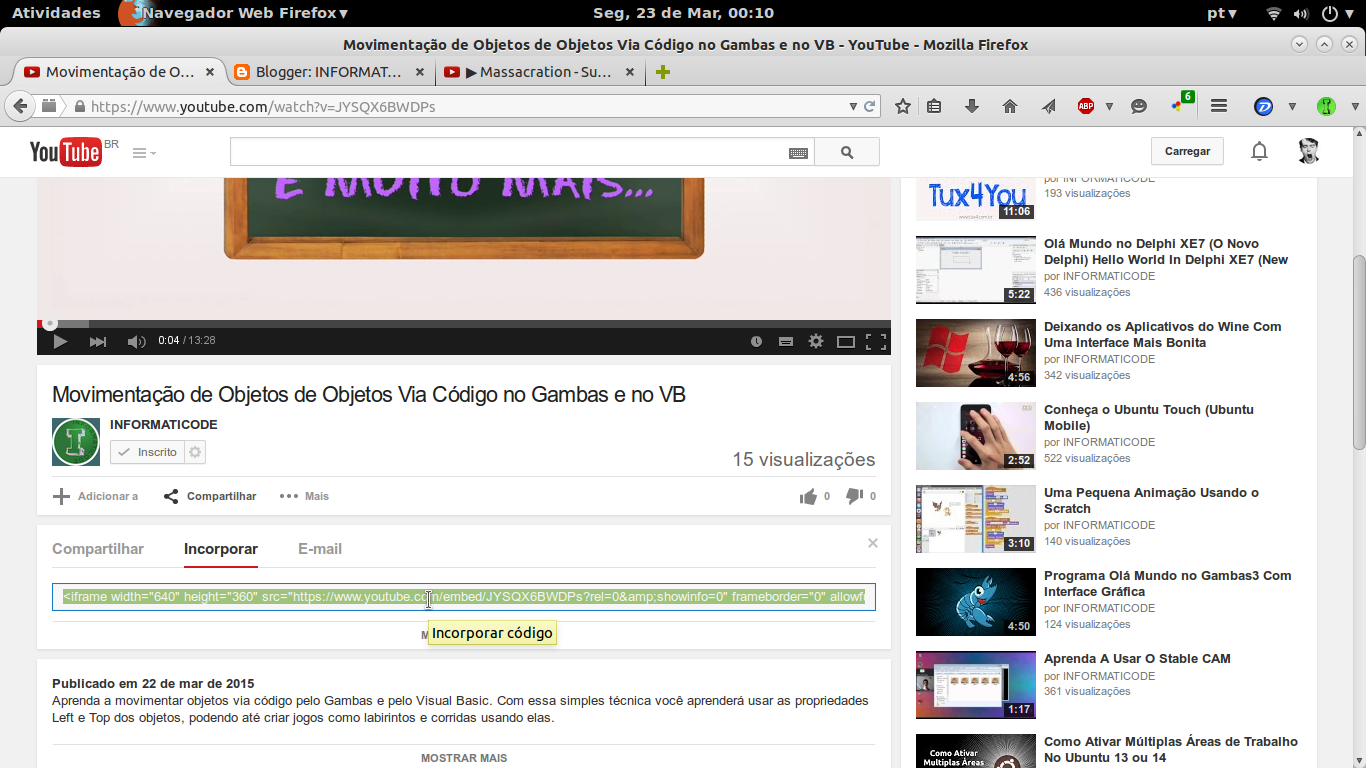
Task: Click the YouTube logo
Action: 66,152
